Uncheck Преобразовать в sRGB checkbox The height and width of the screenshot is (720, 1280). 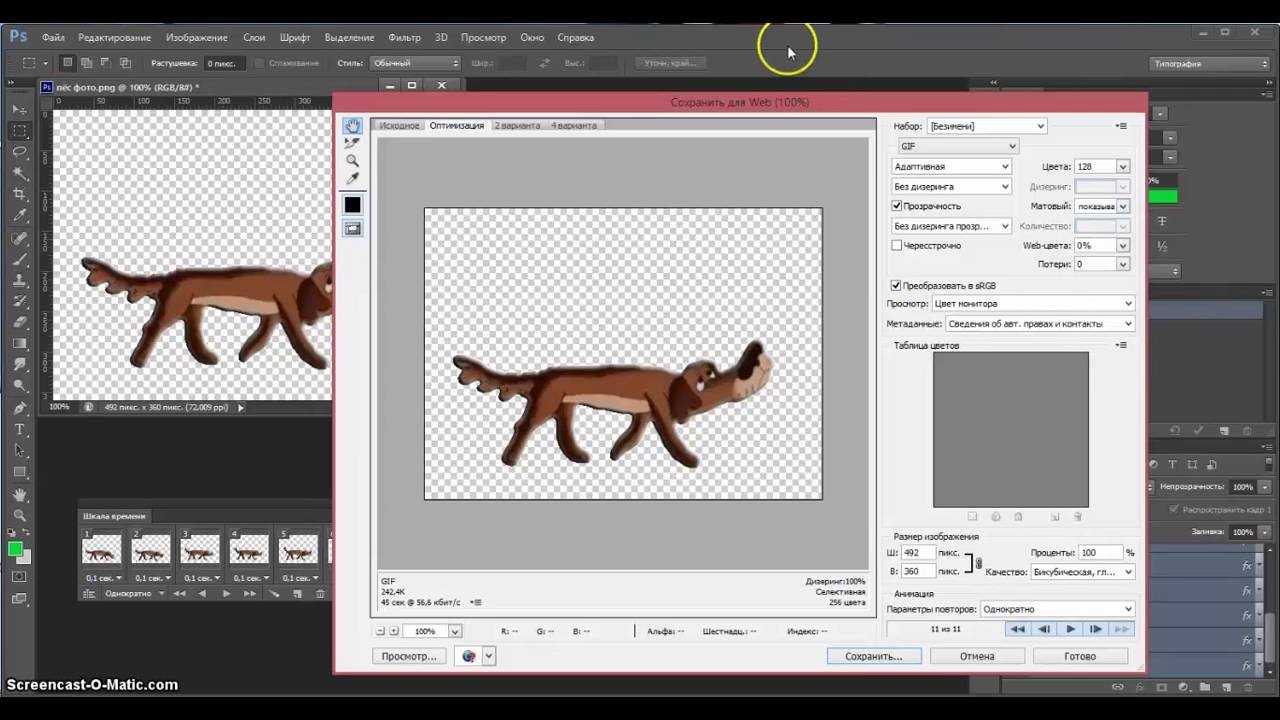897,285
